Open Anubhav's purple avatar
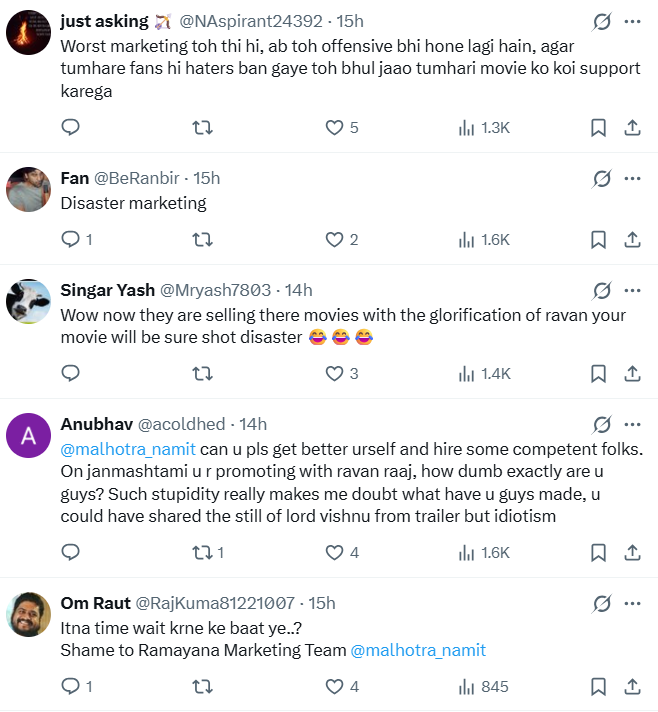Image resolution: width=658 pixels, height=712 pixels. (x=28, y=435)
